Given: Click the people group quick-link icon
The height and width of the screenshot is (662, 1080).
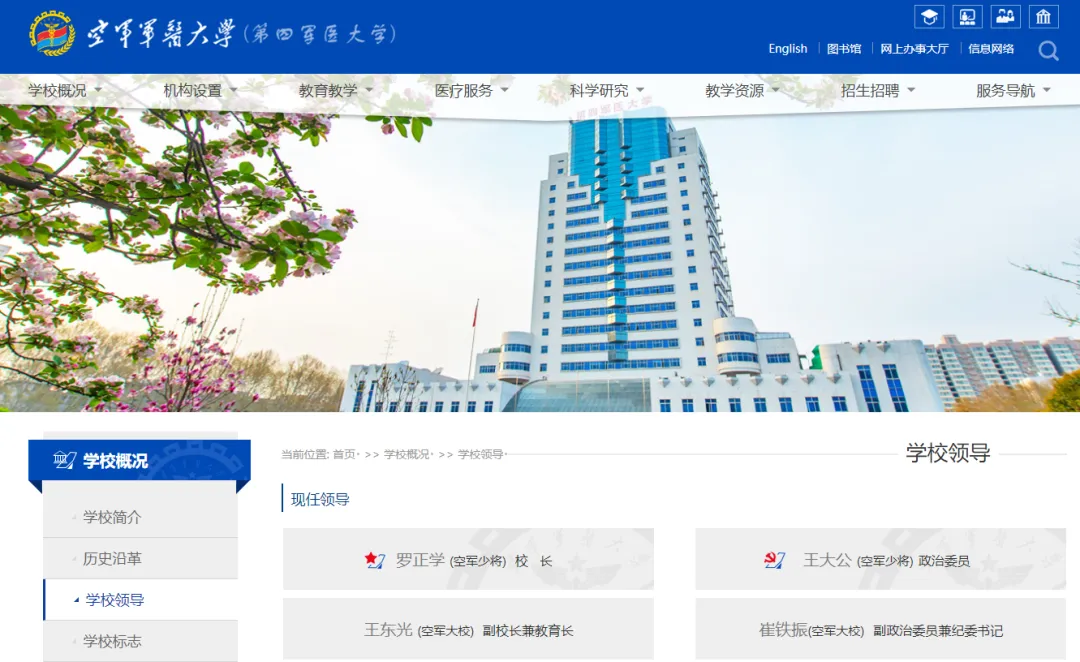Looking at the screenshot, I should click(1005, 16).
